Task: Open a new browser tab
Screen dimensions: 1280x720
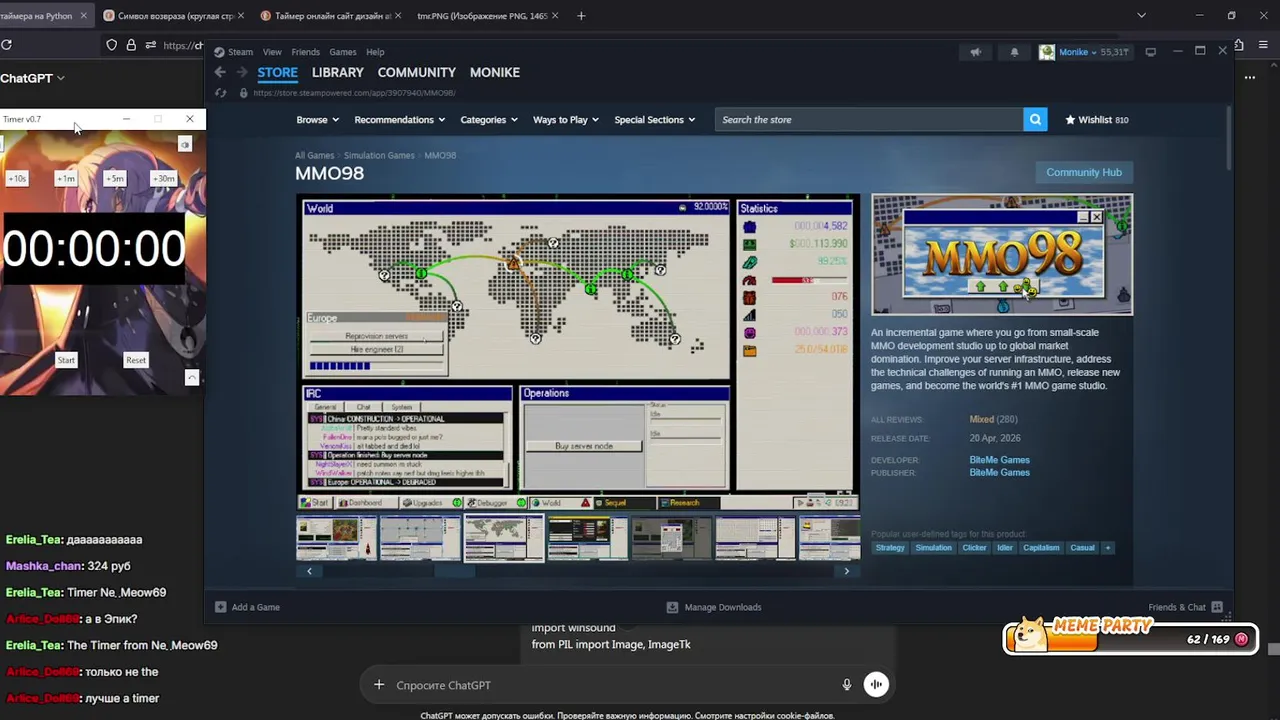Action: (581, 16)
